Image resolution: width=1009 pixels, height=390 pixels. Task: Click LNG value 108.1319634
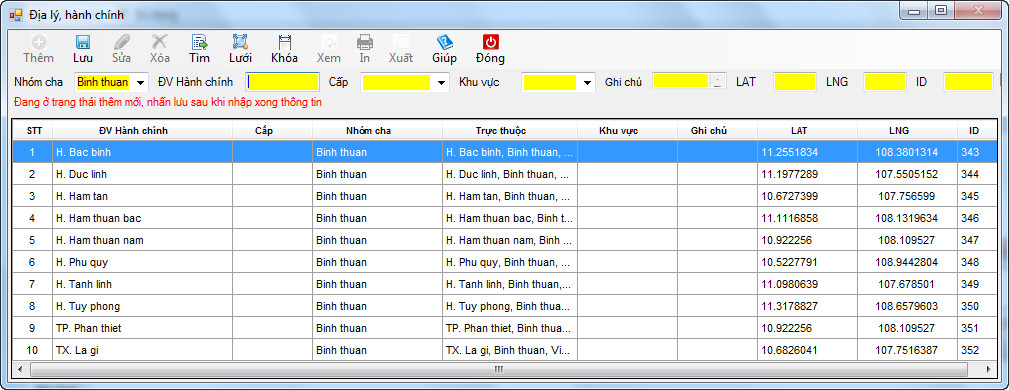pyautogui.click(x=907, y=218)
